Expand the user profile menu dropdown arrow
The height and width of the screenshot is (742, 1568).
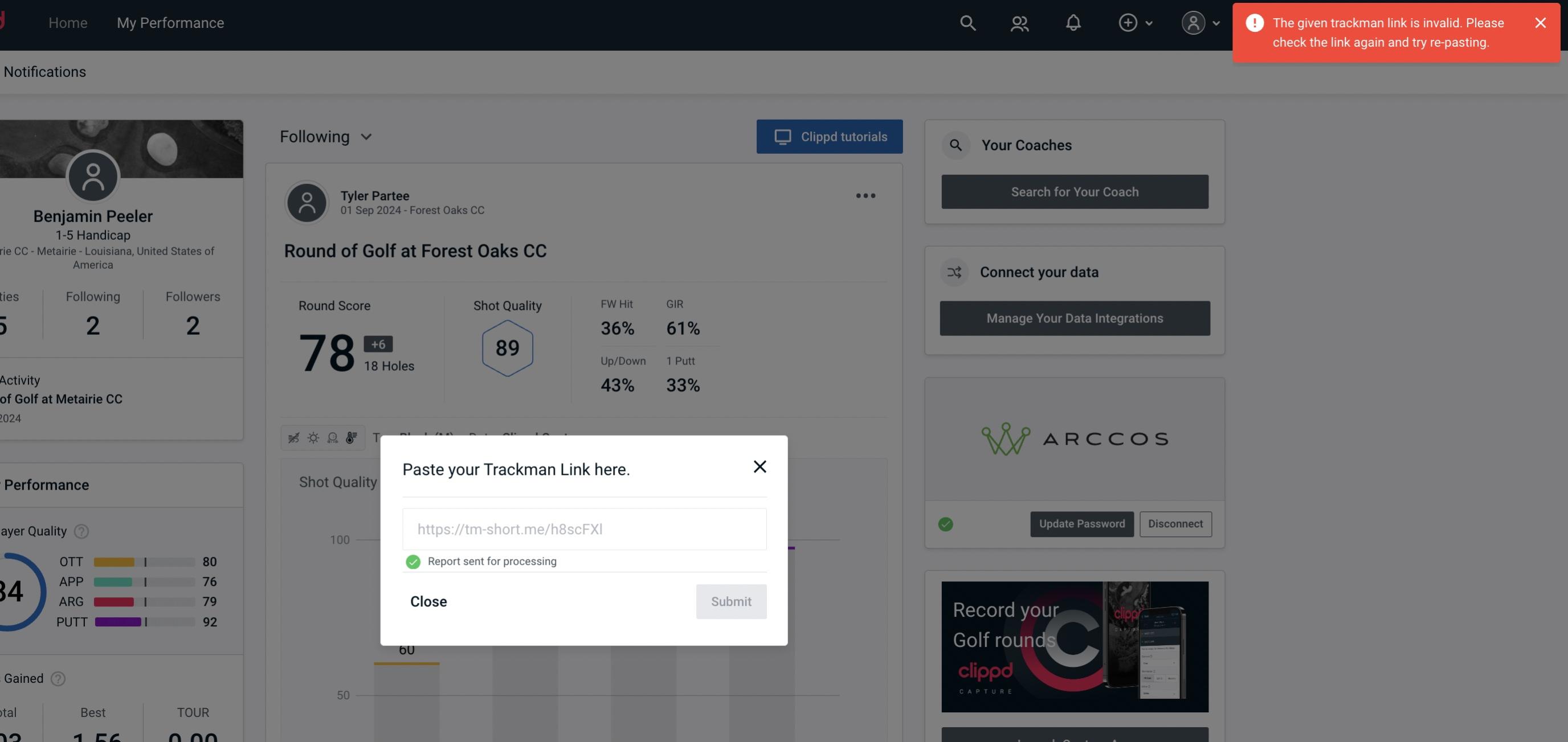(1217, 22)
